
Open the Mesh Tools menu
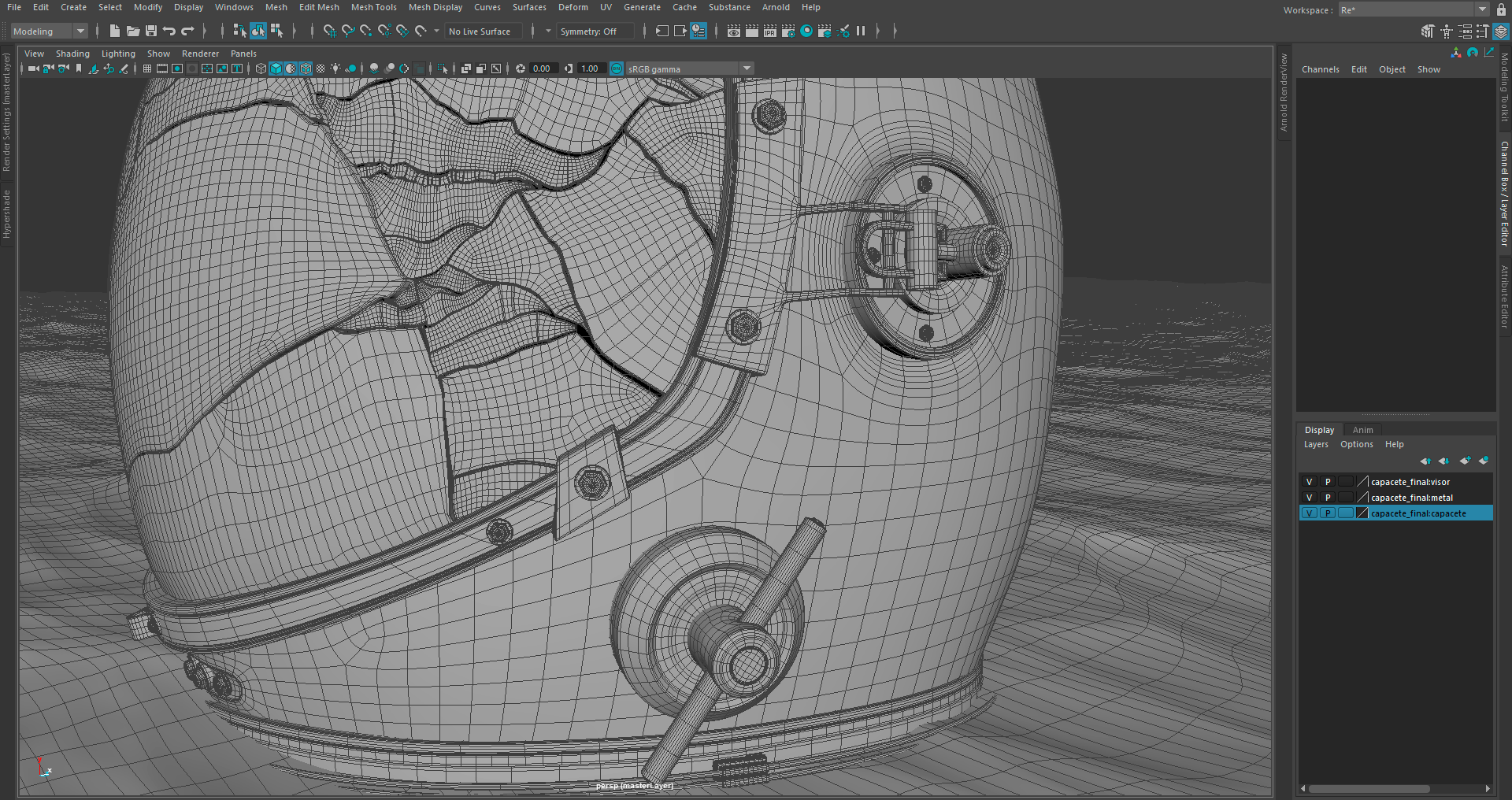point(373,7)
